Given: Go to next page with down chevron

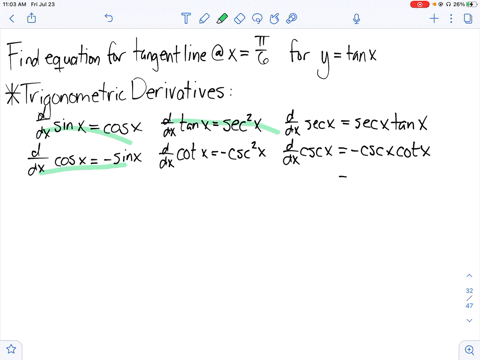Looking at the screenshot, I should click(x=469, y=320).
